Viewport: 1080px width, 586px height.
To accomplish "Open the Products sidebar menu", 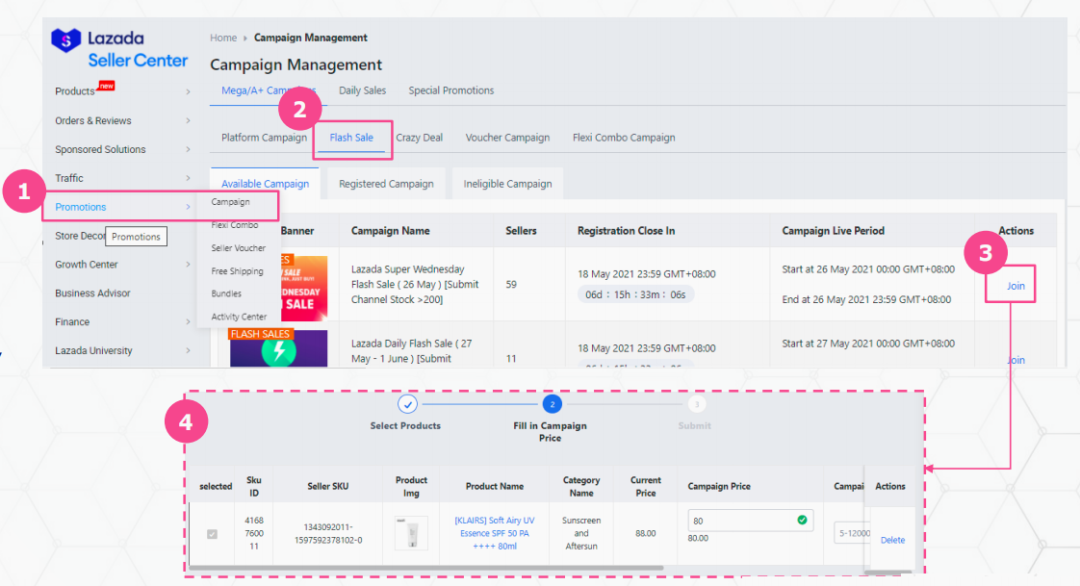I will point(74,91).
